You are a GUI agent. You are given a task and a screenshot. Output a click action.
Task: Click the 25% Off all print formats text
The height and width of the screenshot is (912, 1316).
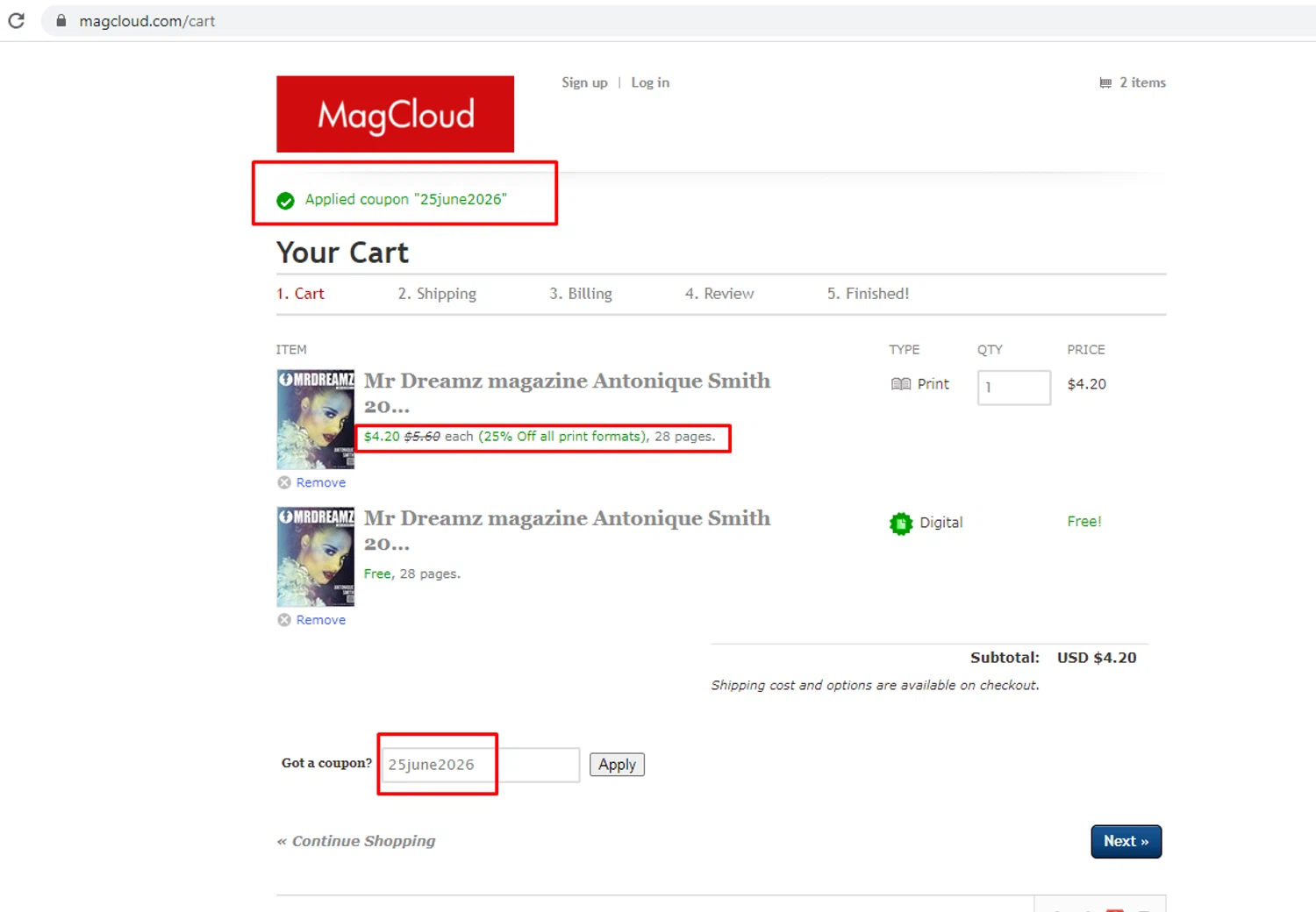(x=562, y=437)
